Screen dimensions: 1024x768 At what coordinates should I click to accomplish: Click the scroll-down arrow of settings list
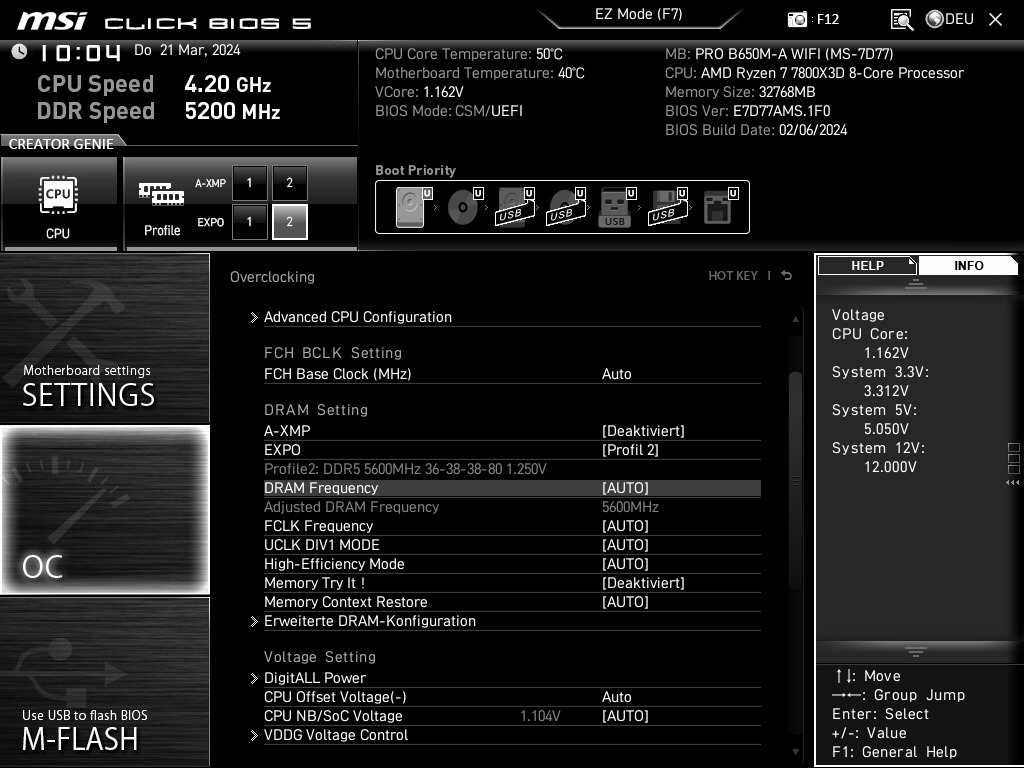pyautogui.click(x=795, y=752)
